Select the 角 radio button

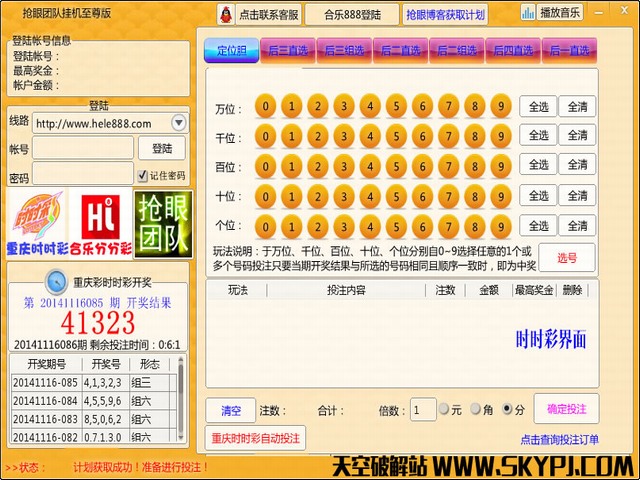click(475, 410)
